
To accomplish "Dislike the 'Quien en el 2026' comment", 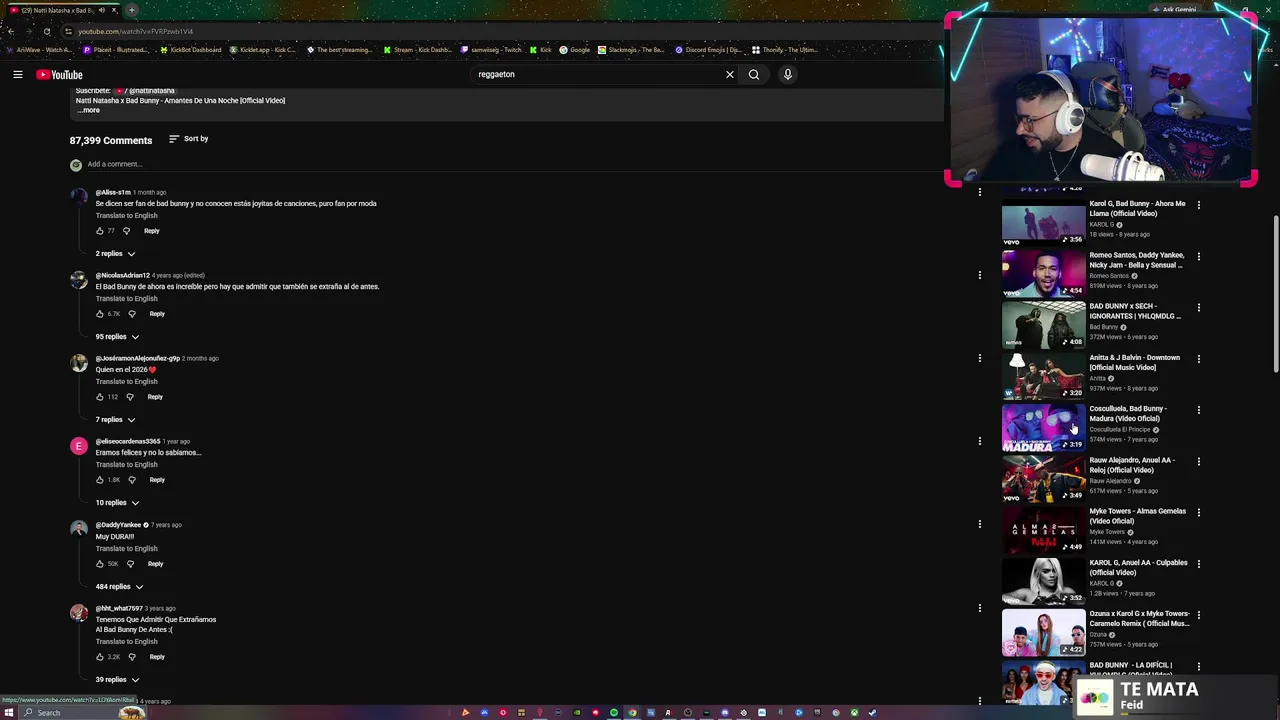I will (x=130, y=397).
